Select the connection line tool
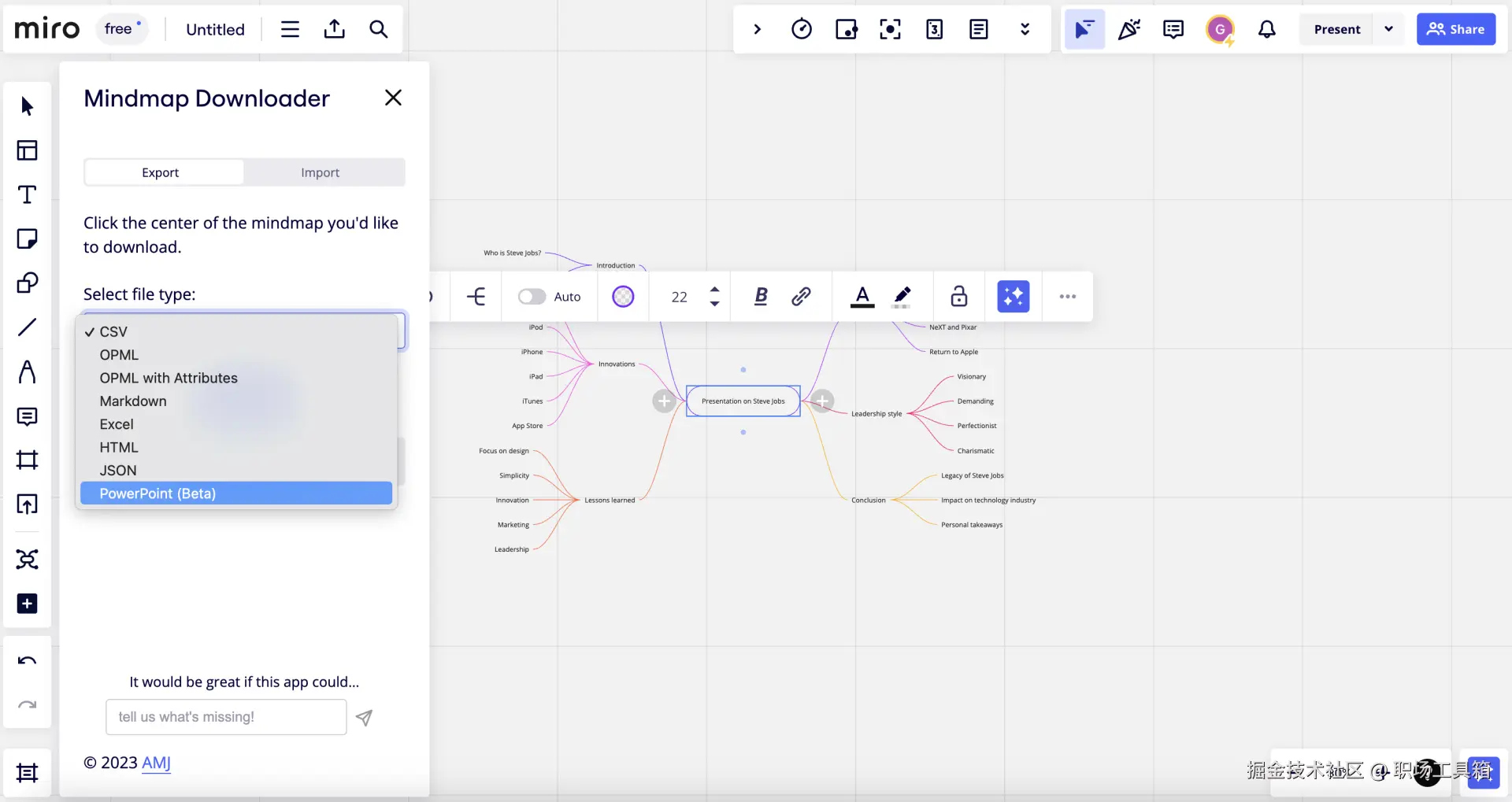 click(28, 327)
